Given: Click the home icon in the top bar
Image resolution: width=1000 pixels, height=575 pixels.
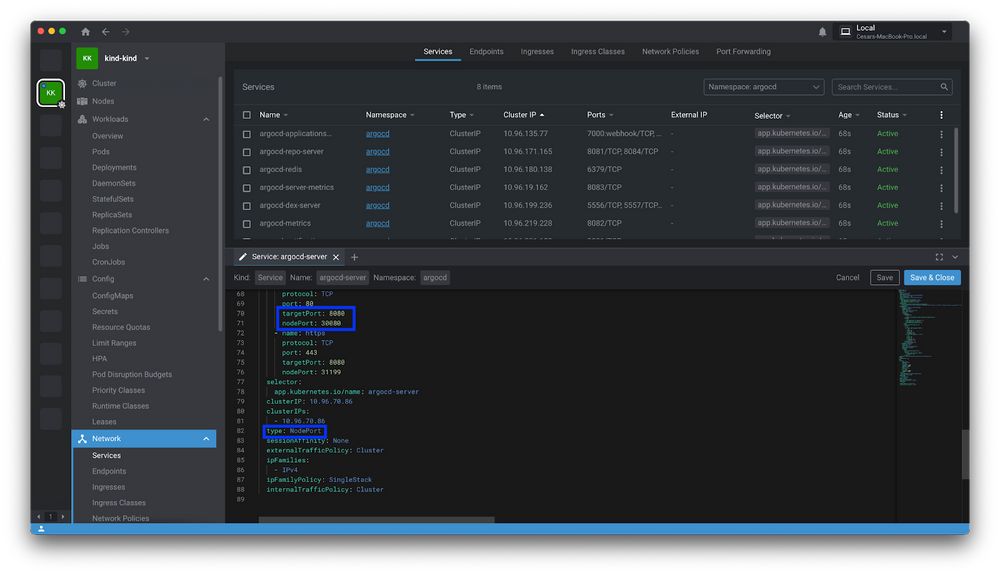Looking at the screenshot, I should point(85,32).
